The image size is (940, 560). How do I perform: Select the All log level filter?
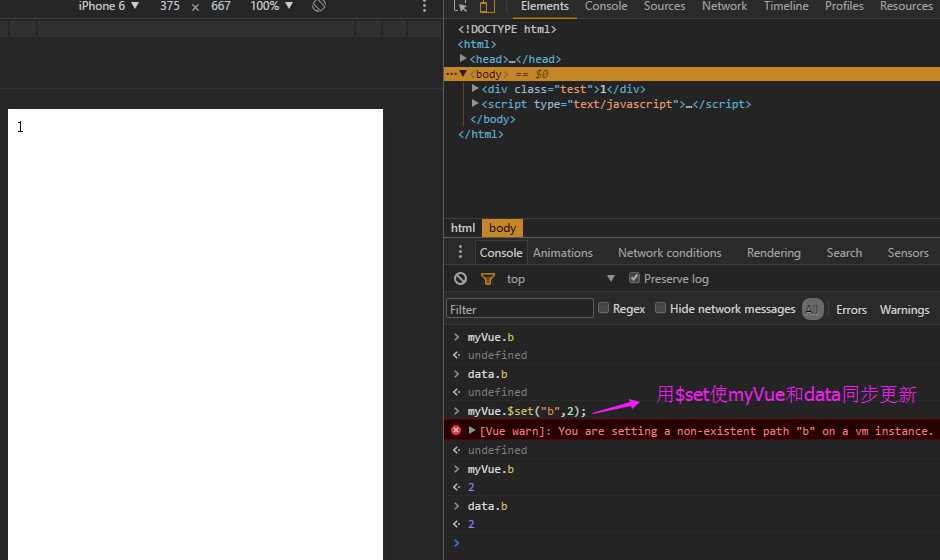[812, 309]
